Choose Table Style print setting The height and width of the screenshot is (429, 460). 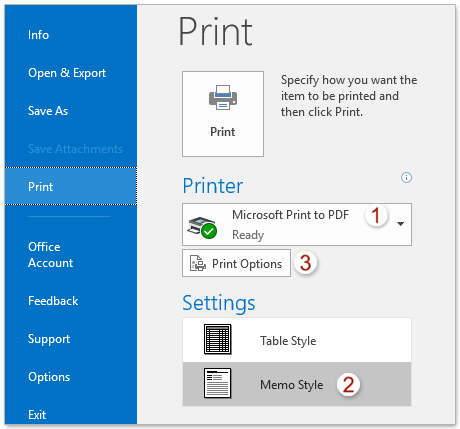297,340
